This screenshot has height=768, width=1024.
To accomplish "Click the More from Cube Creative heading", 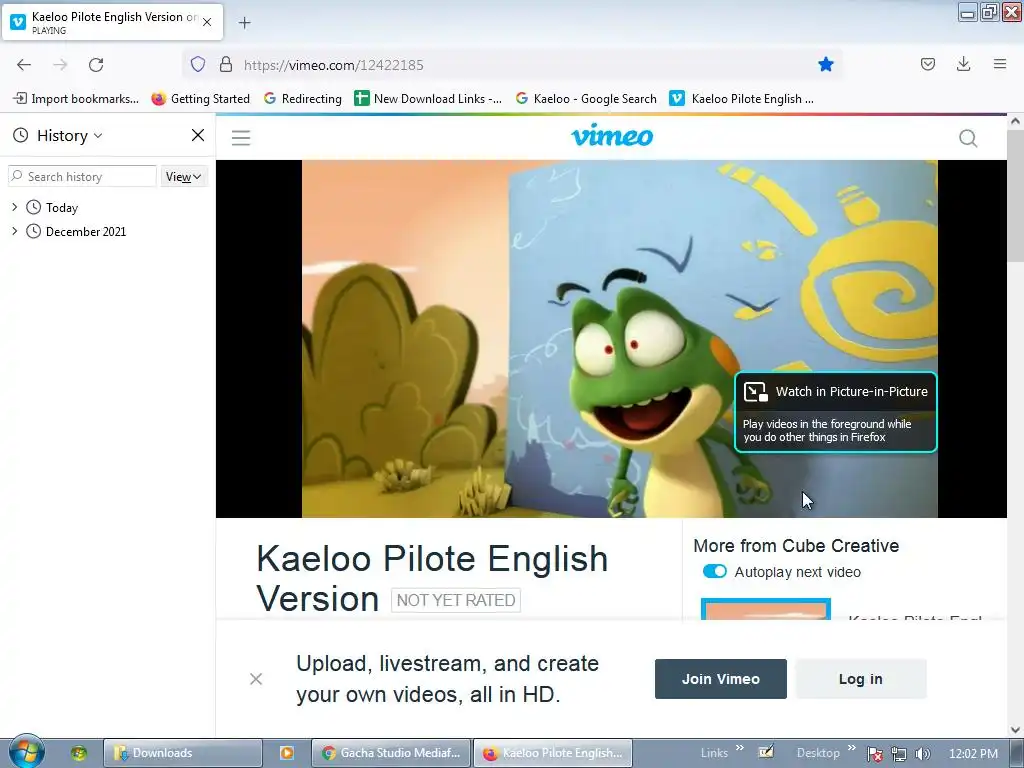I will 796,546.
